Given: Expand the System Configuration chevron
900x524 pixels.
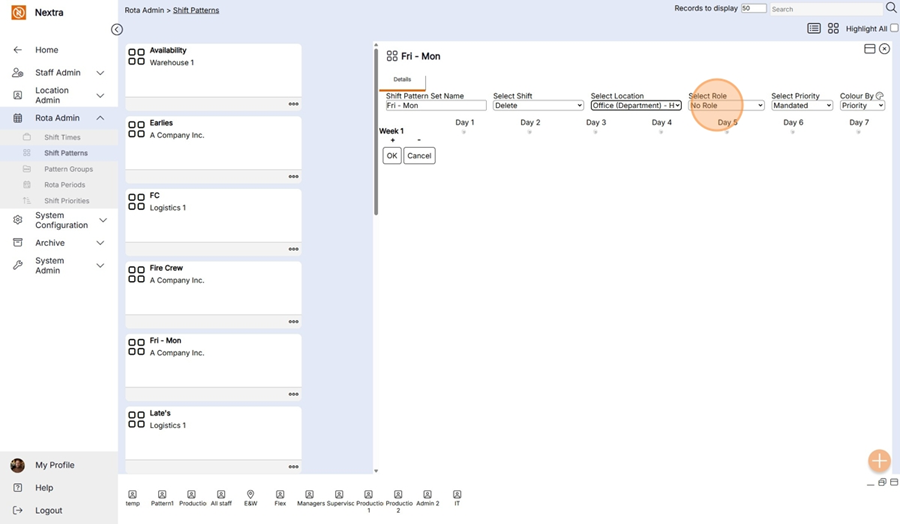Looking at the screenshot, I should pyautogui.click(x=103, y=220).
